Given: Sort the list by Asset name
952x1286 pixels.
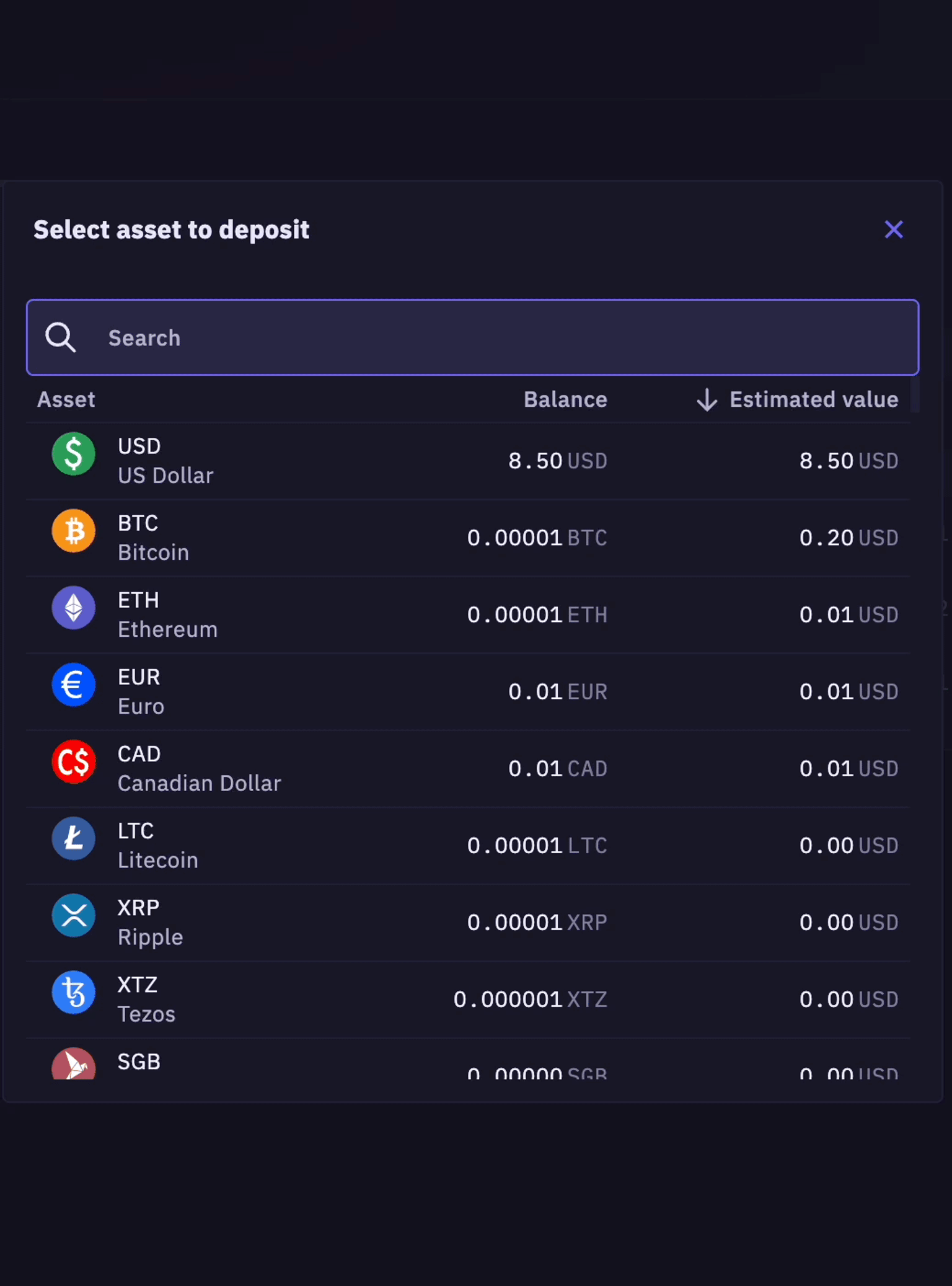Looking at the screenshot, I should tap(66, 399).
